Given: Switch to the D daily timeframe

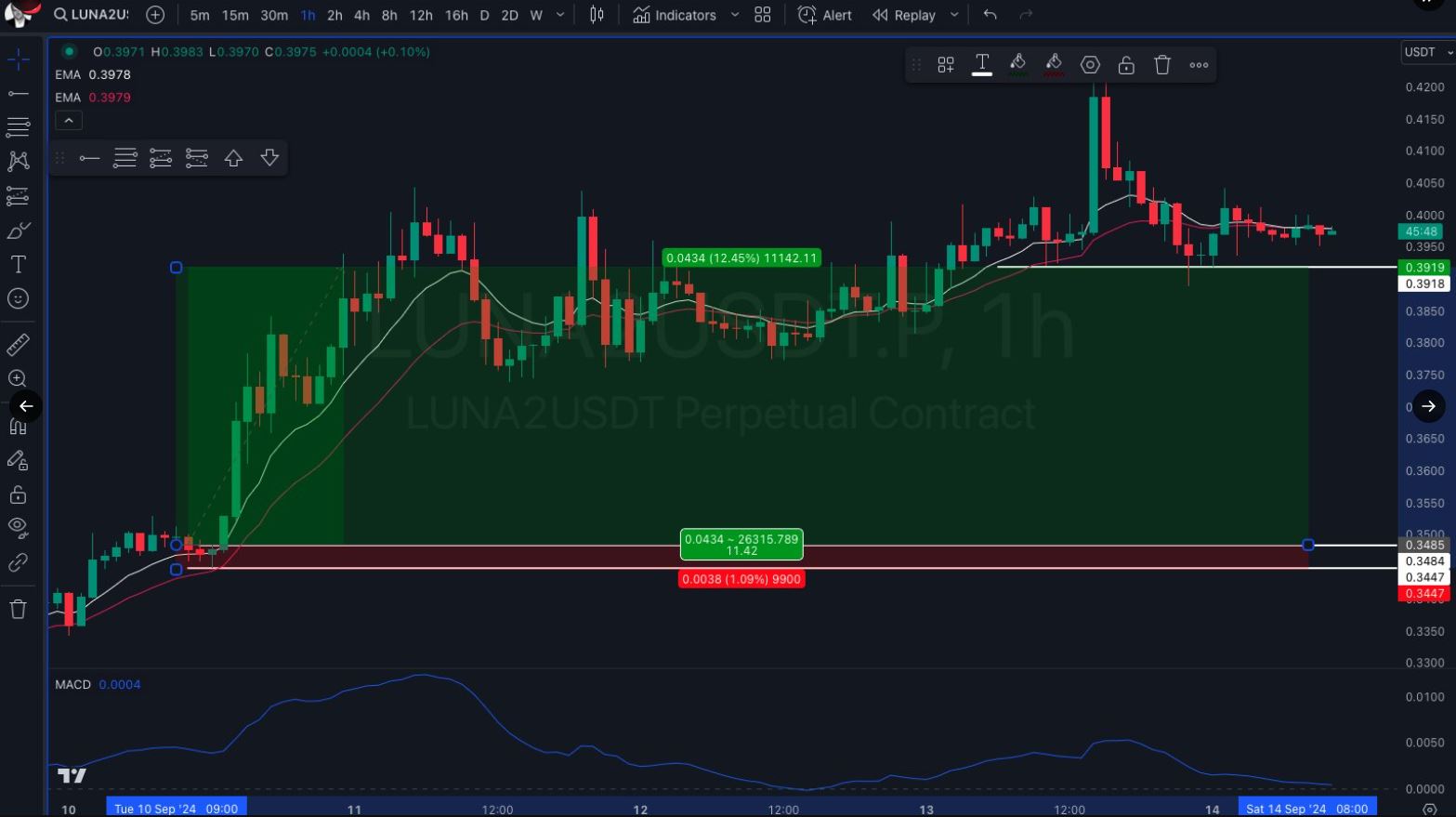Looking at the screenshot, I should click(x=484, y=15).
